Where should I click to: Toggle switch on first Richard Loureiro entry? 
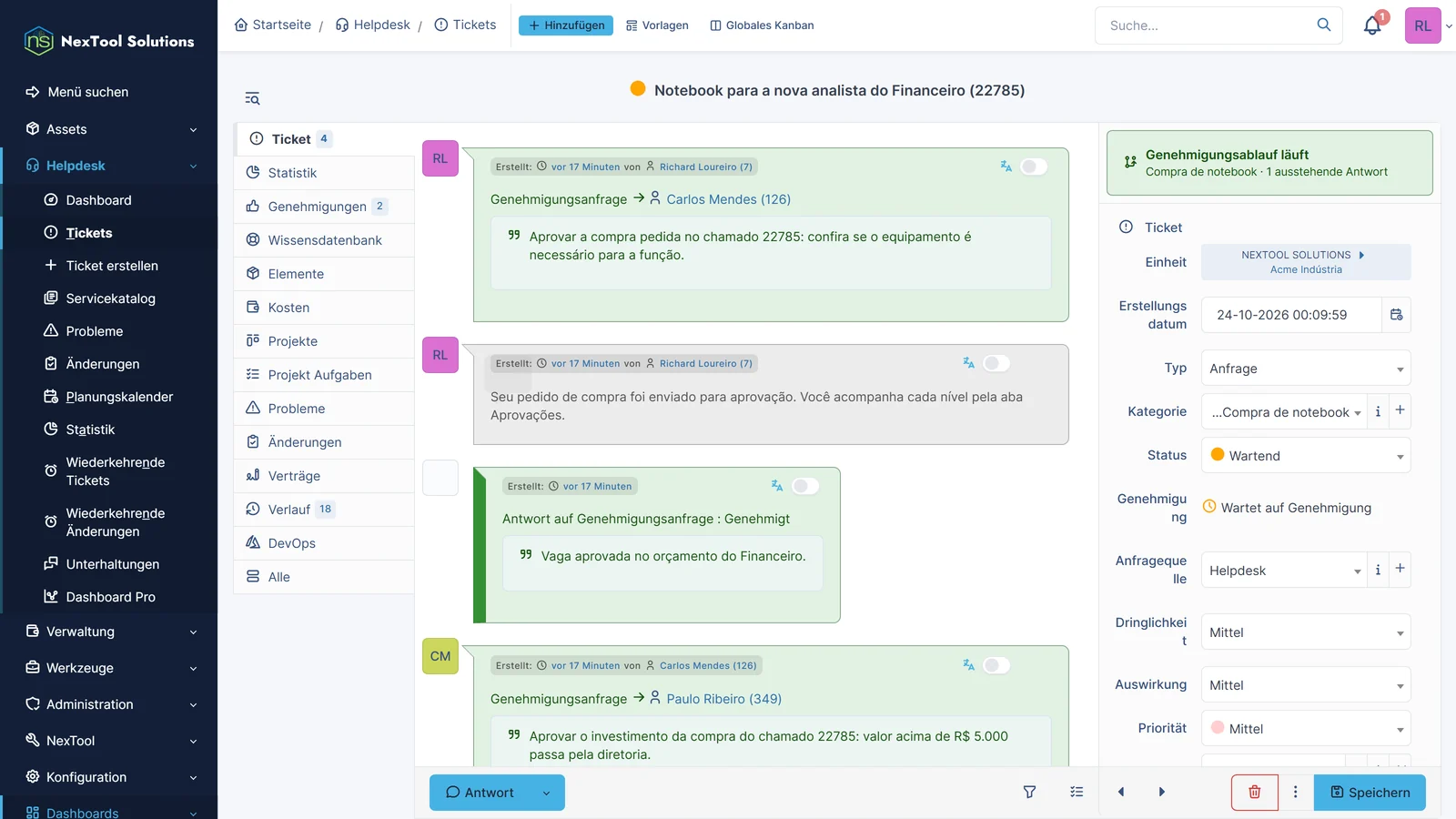(1034, 167)
